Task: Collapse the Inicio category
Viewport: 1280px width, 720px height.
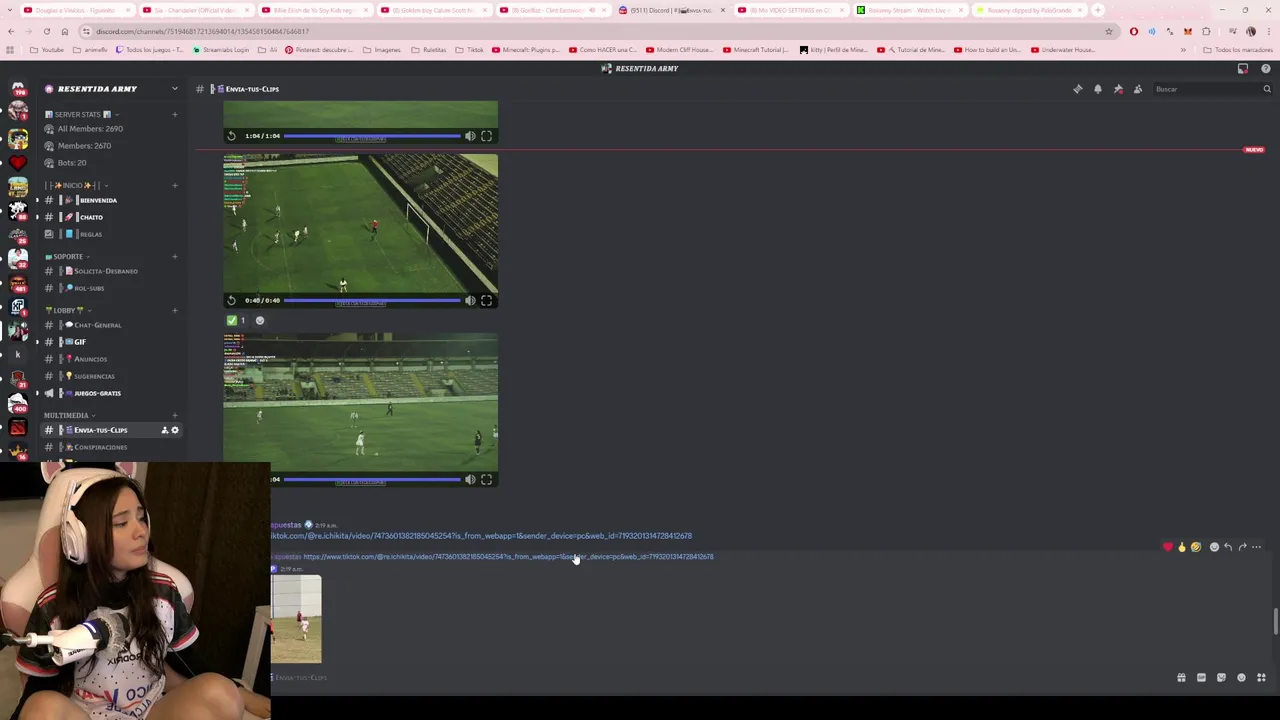Action: point(75,185)
